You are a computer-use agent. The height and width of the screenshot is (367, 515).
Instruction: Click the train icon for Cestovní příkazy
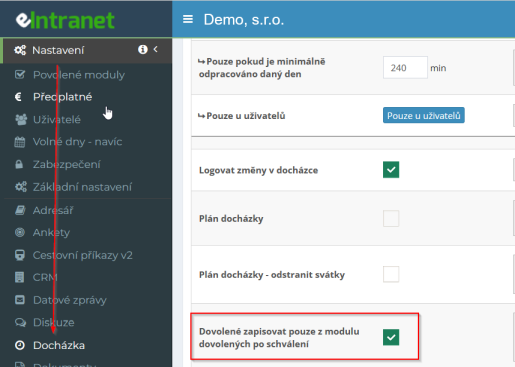point(20,255)
